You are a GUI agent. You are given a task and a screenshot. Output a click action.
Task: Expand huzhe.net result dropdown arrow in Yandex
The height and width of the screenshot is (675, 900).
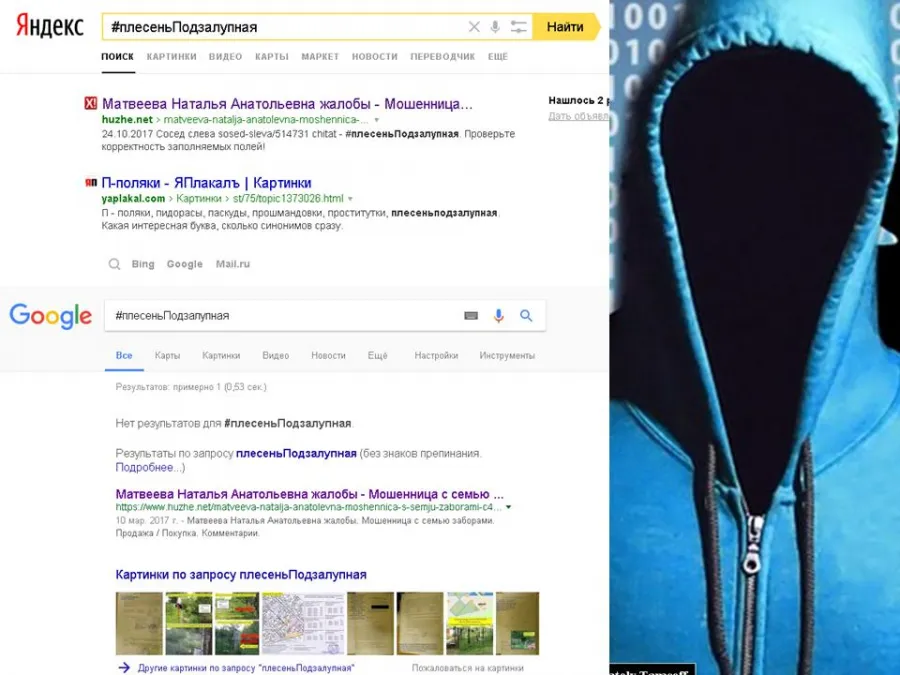(x=377, y=120)
